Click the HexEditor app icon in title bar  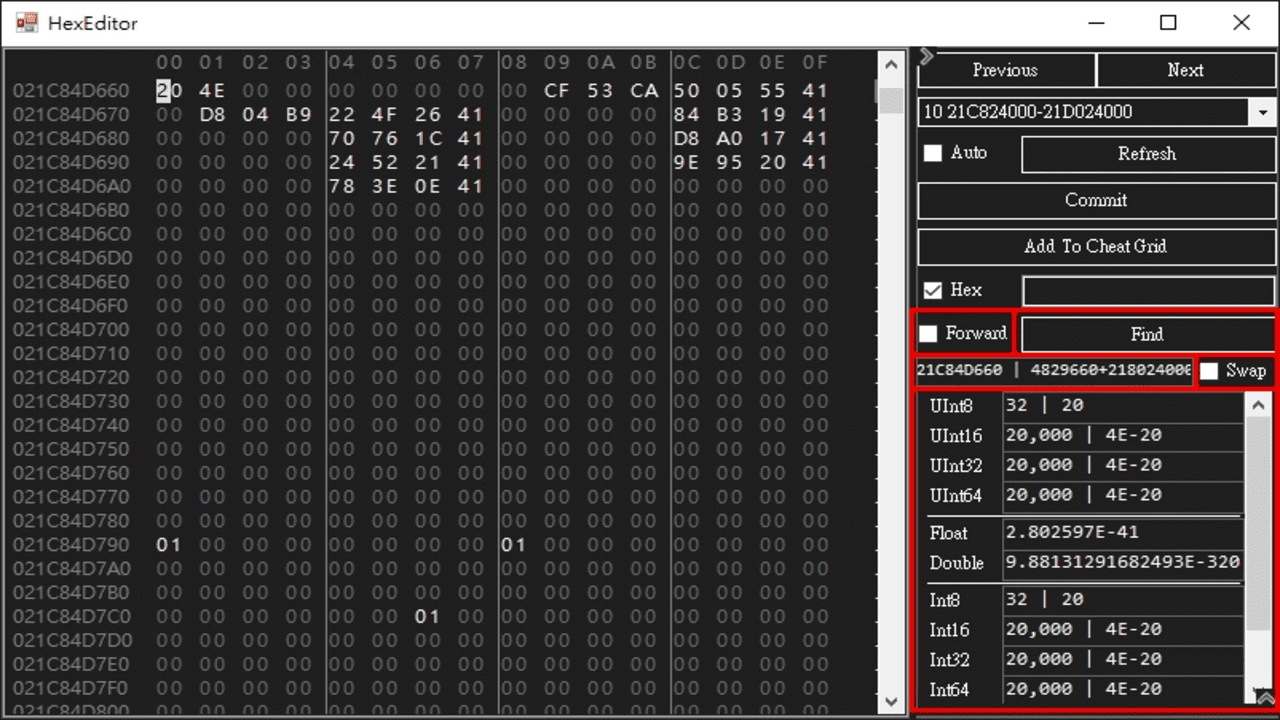click(27, 23)
